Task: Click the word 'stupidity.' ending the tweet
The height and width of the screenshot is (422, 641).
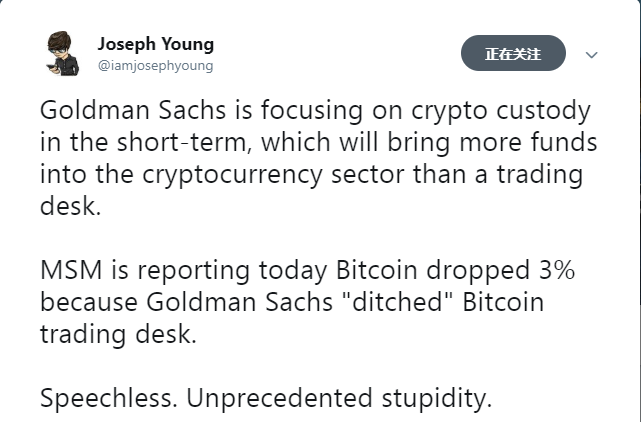Action: tap(437, 399)
